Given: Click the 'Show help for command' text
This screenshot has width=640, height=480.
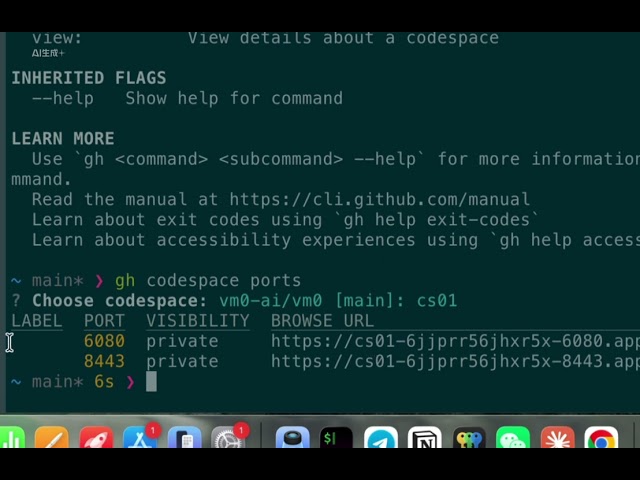Looking at the screenshot, I should 234,98.
